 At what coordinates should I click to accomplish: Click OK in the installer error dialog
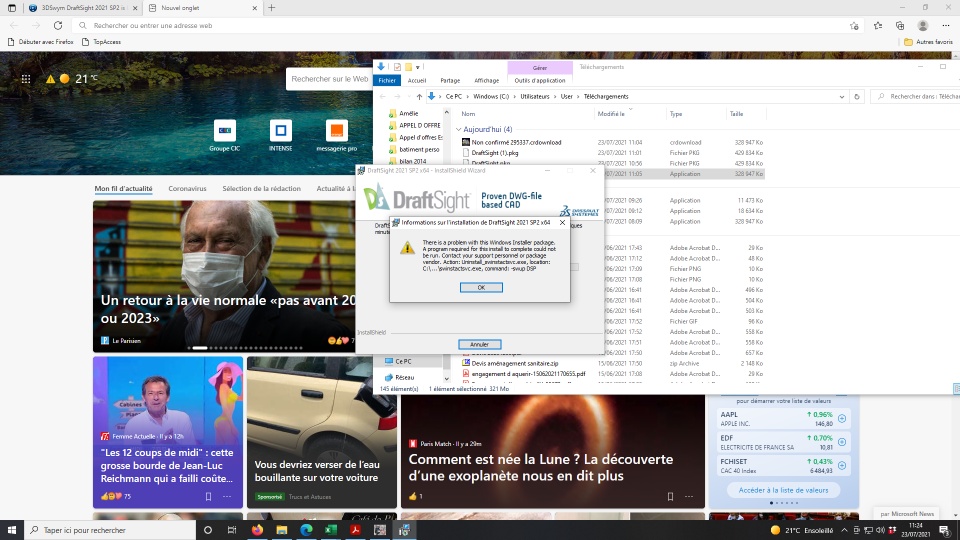pyautogui.click(x=481, y=287)
